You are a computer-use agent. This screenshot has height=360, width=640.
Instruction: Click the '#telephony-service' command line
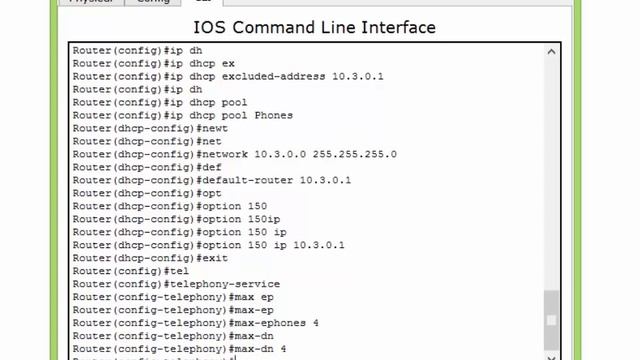[176, 284]
